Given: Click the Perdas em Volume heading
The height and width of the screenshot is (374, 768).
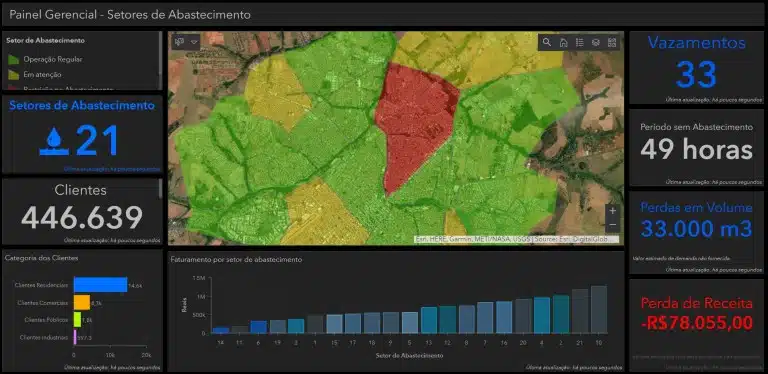Looking at the screenshot, I should pyautogui.click(x=696, y=208).
